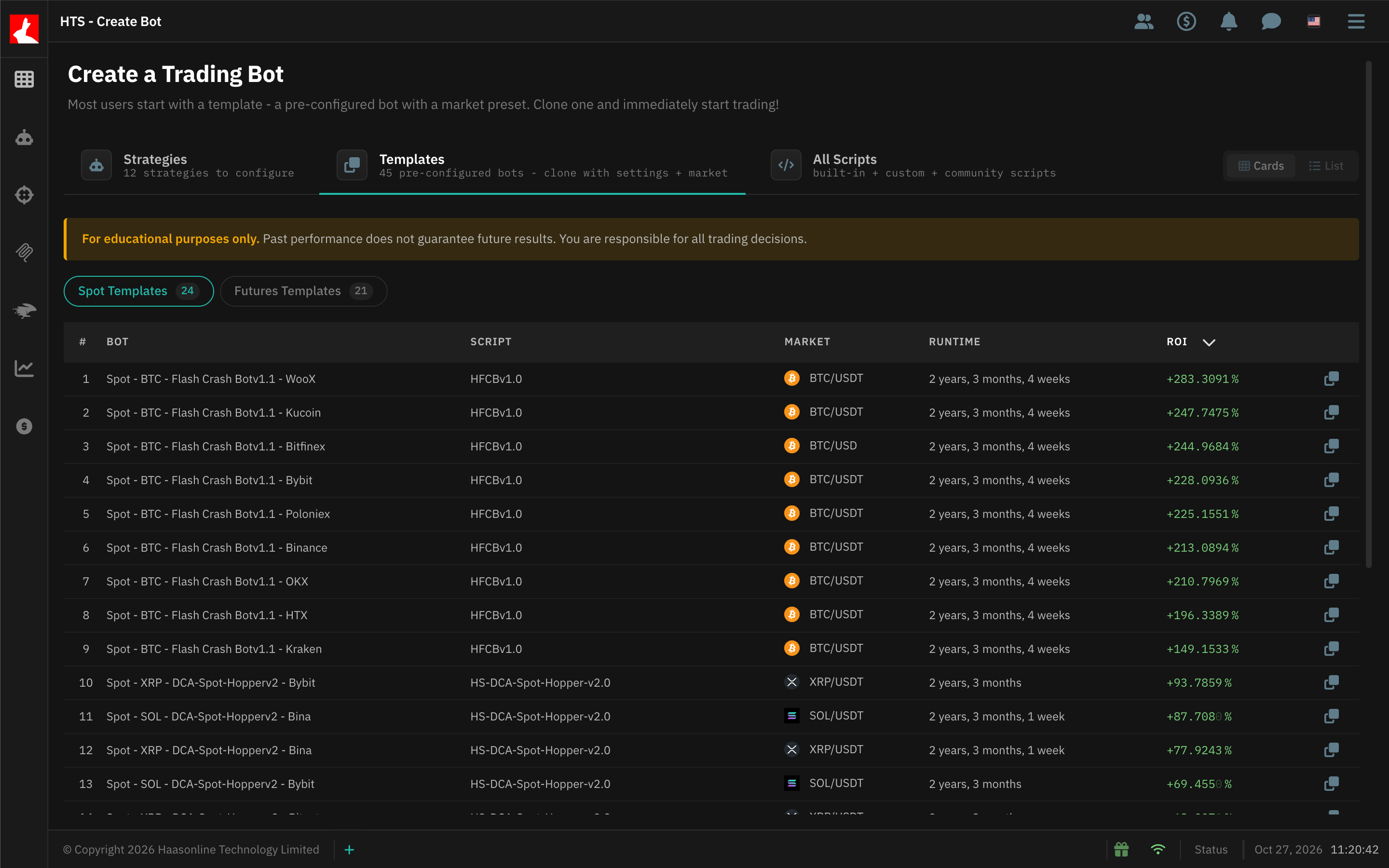1389x868 pixels.
Task: Select the Spot Templates filter
Action: tap(138, 291)
